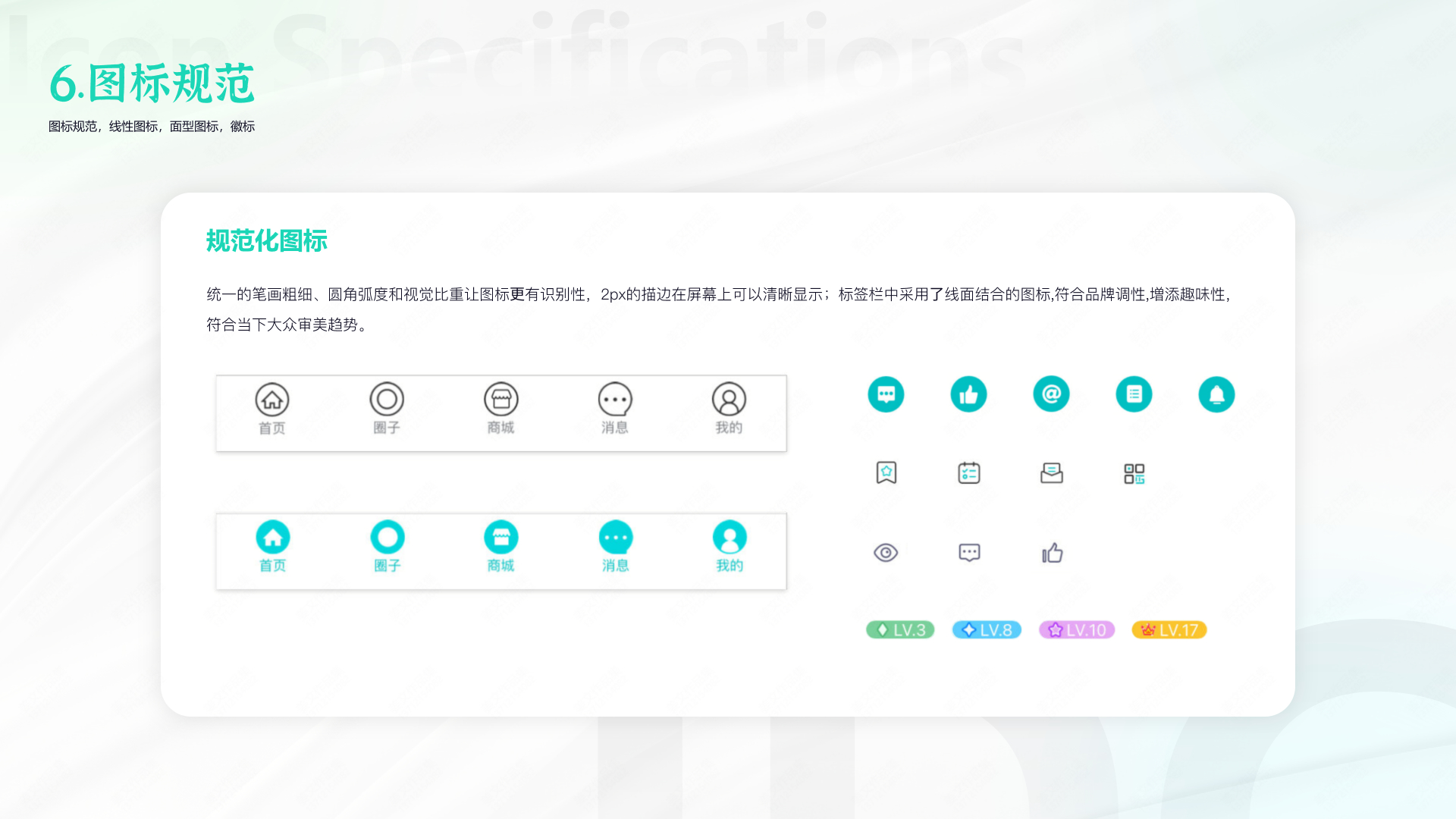The image size is (1456, 819).
Task: Select the purple LV.10 level badge
Action: click(1077, 630)
